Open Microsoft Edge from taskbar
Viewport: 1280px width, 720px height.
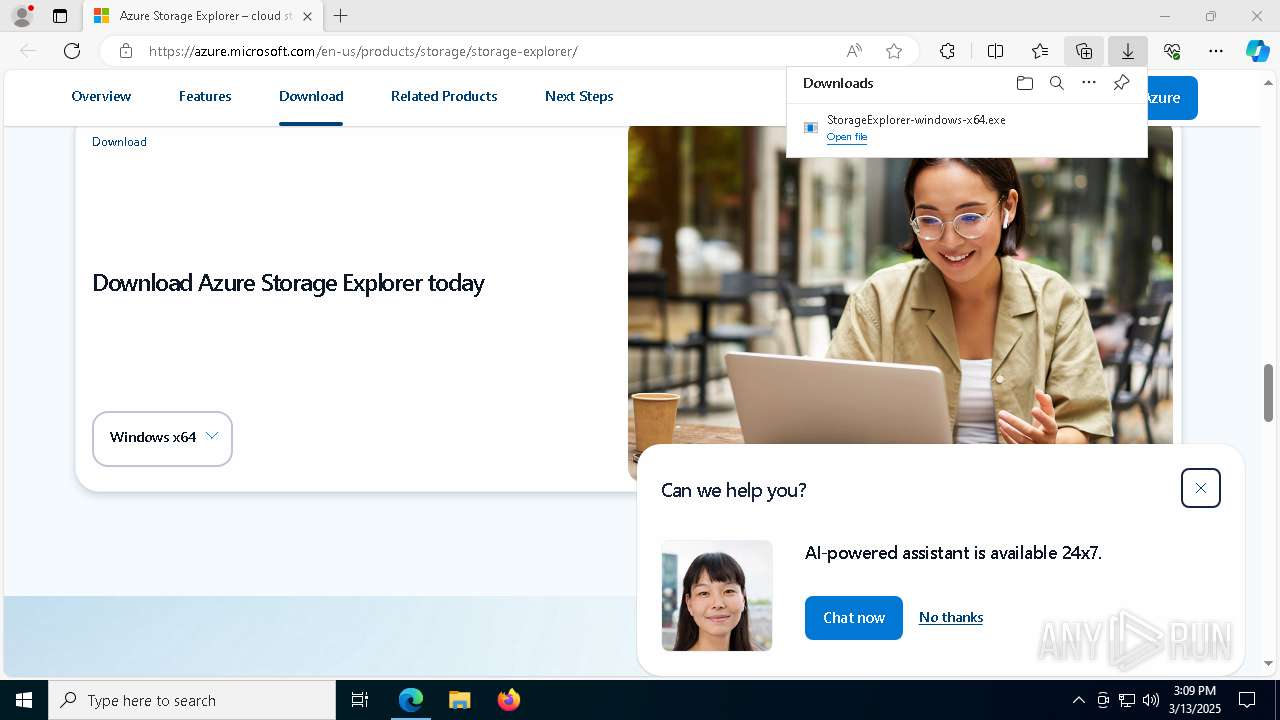click(411, 700)
